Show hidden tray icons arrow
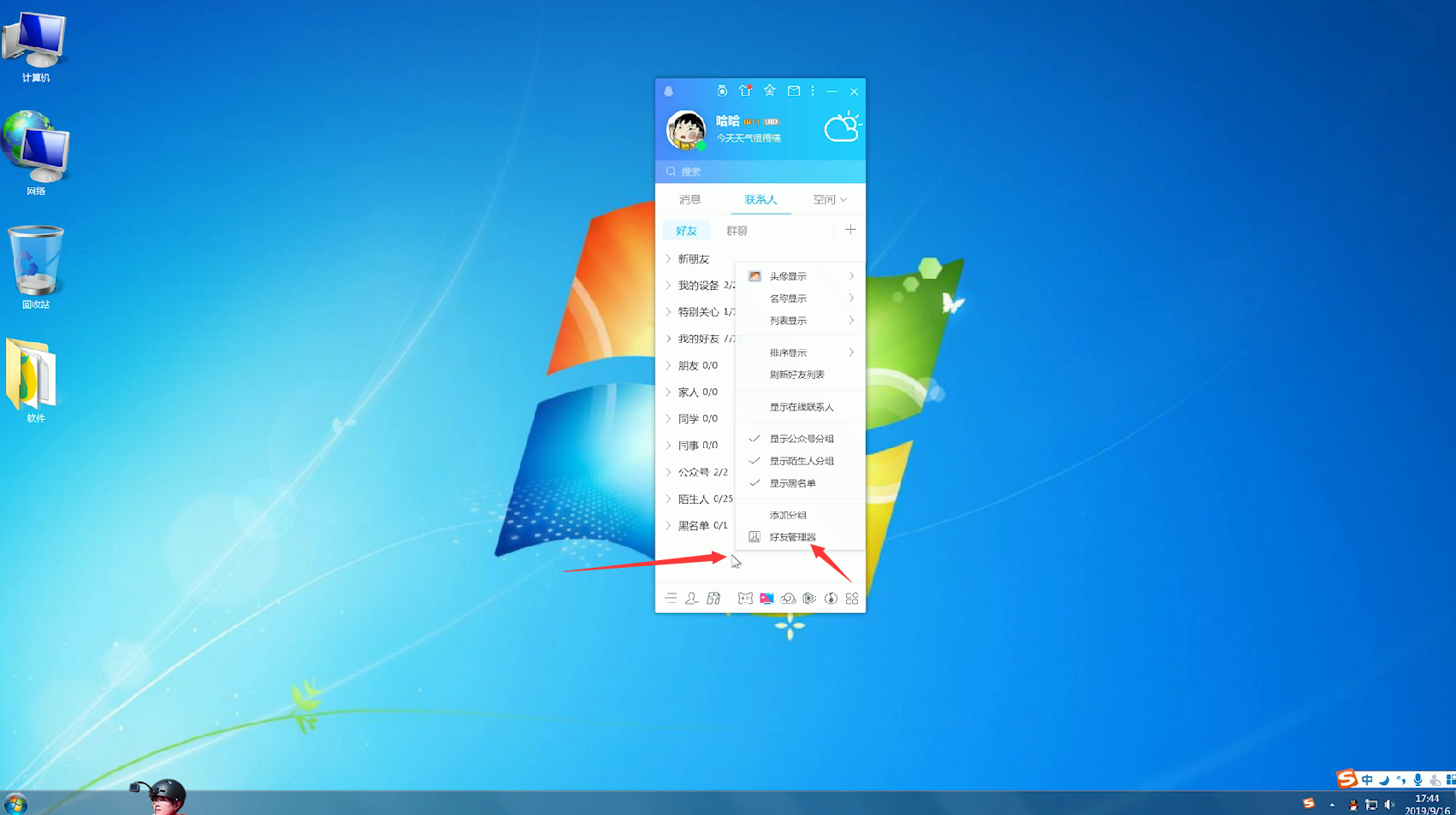This screenshot has height=815, width=1456. 1332,805
